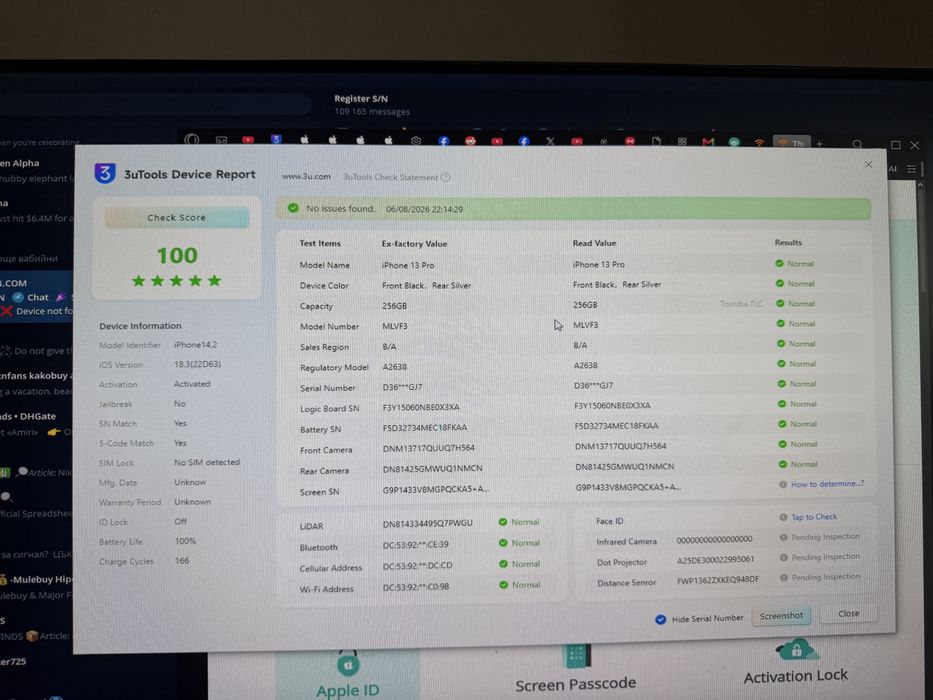Open a new browser tab with the plus button
The image size is (933, 700).
(x=819, y=143)
